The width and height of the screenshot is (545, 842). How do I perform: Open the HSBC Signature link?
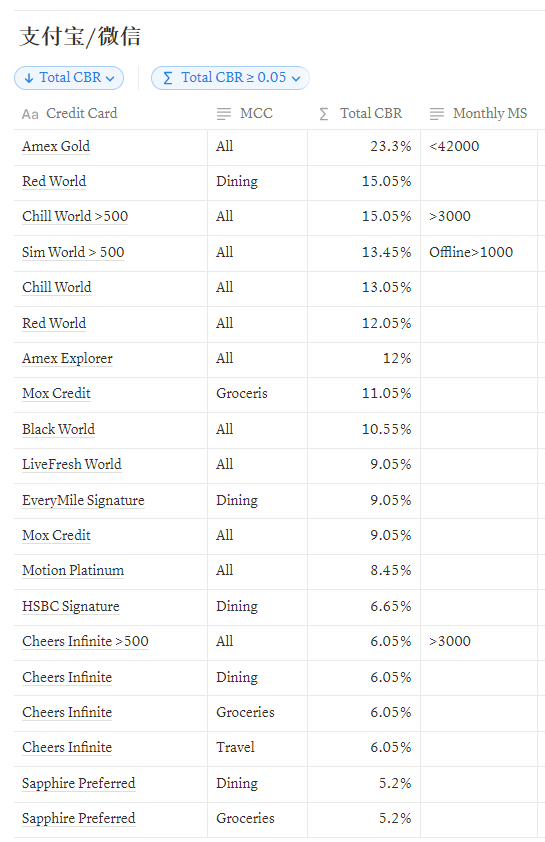click(x=71, y=606)
